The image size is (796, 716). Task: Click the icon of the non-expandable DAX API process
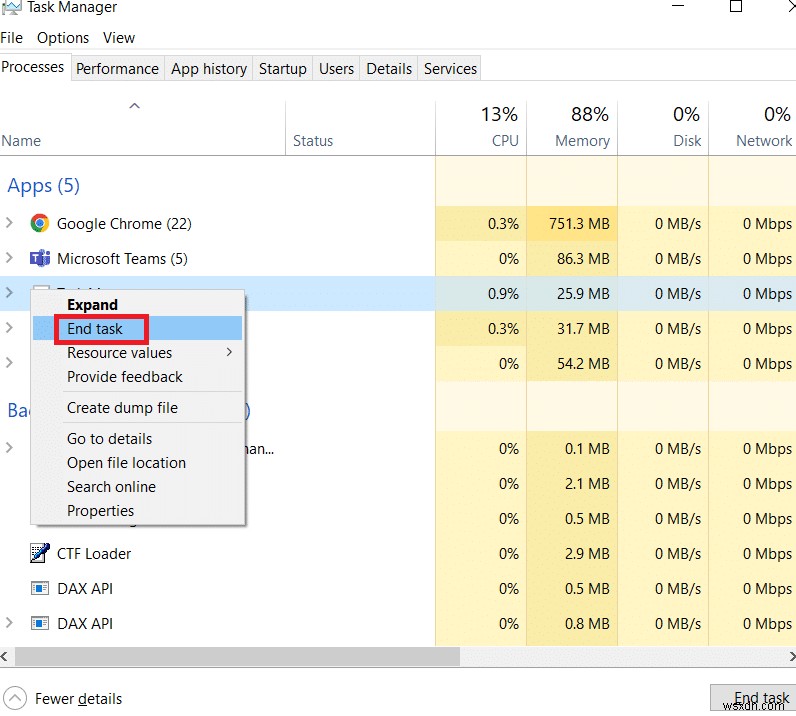click(x=40, y=589)
